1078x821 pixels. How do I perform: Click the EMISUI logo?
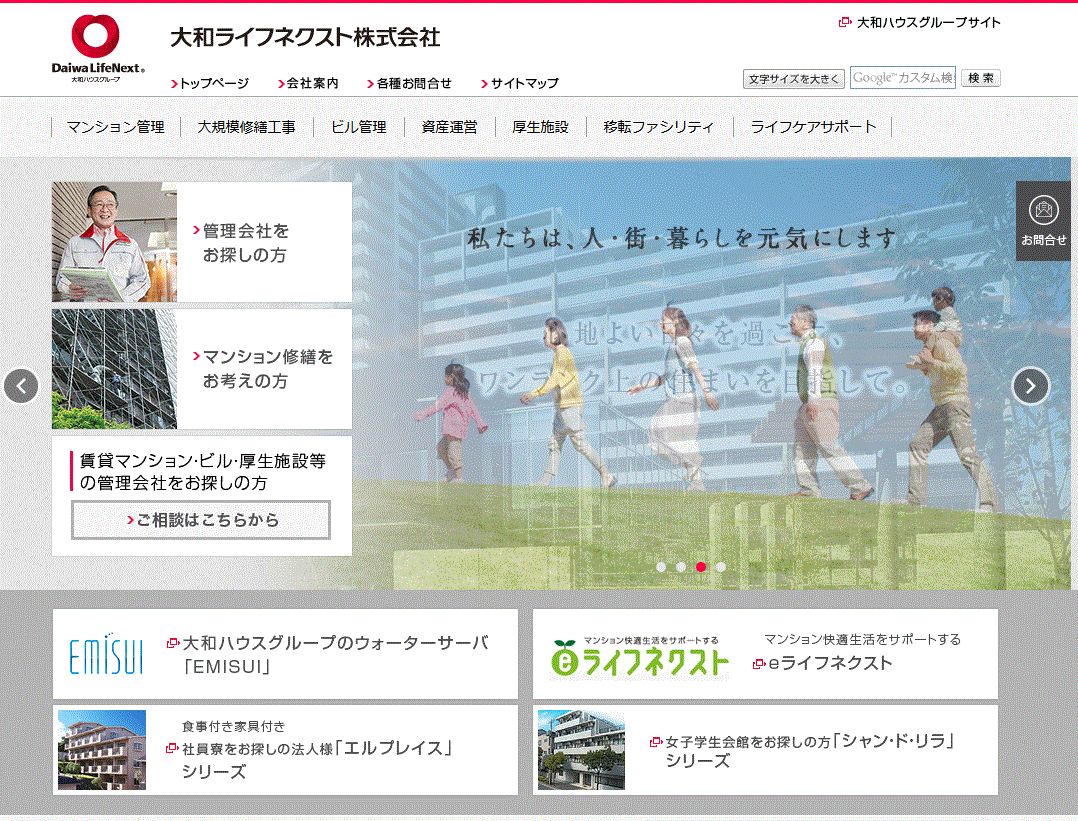pos(107,654)
